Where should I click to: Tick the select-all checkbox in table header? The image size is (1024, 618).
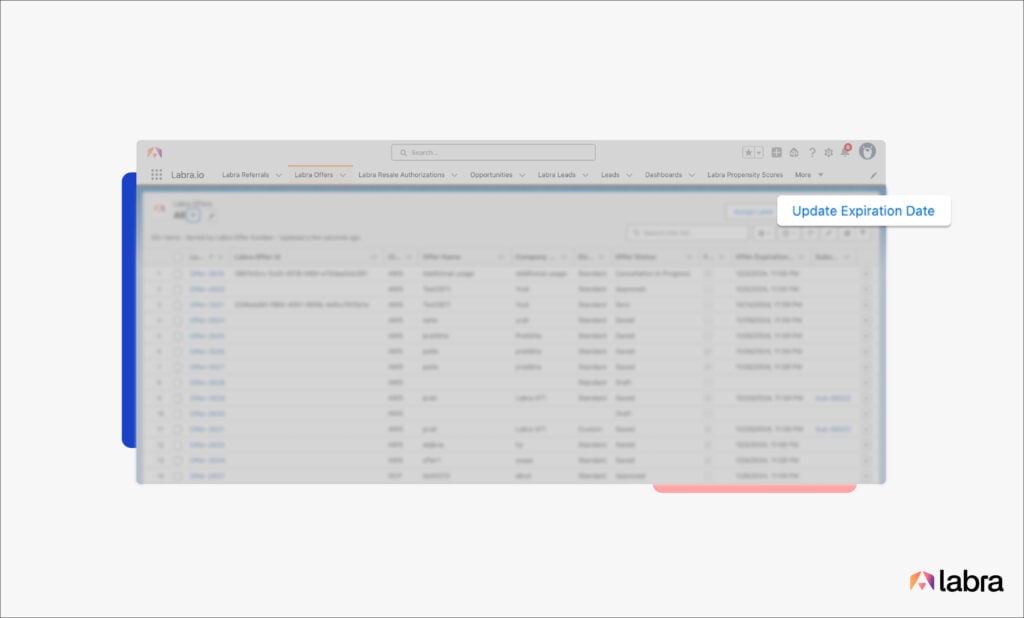click(178, 257)
